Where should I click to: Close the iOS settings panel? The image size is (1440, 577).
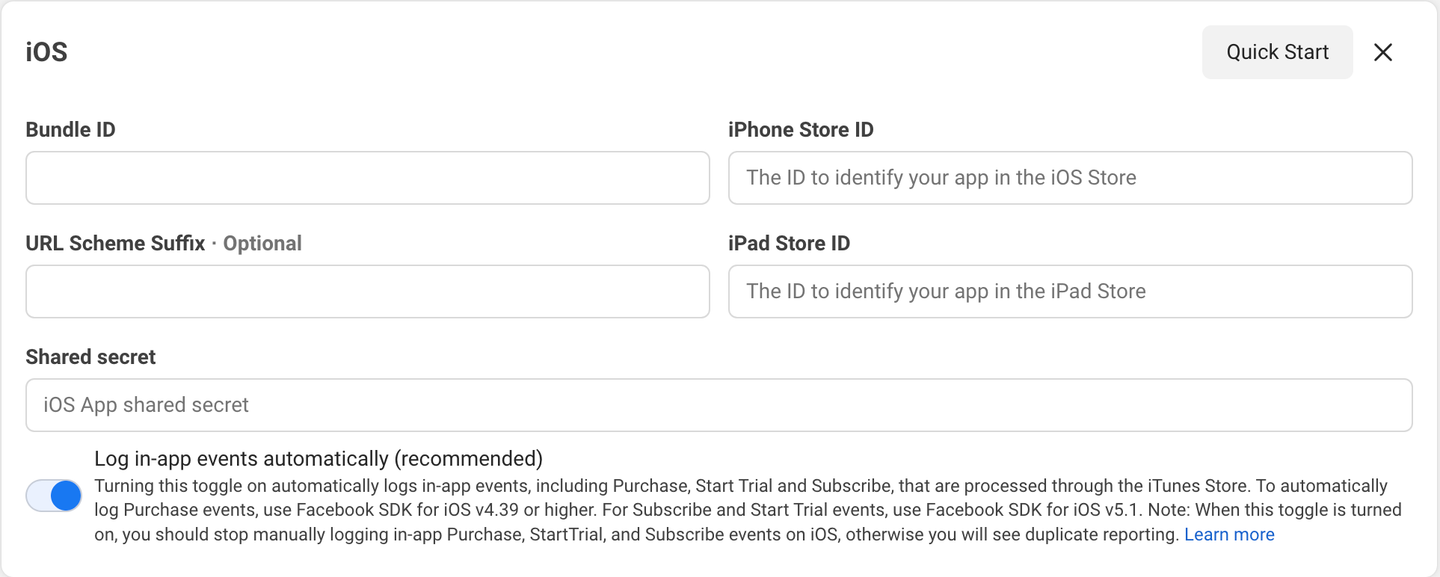(1383, 52)
